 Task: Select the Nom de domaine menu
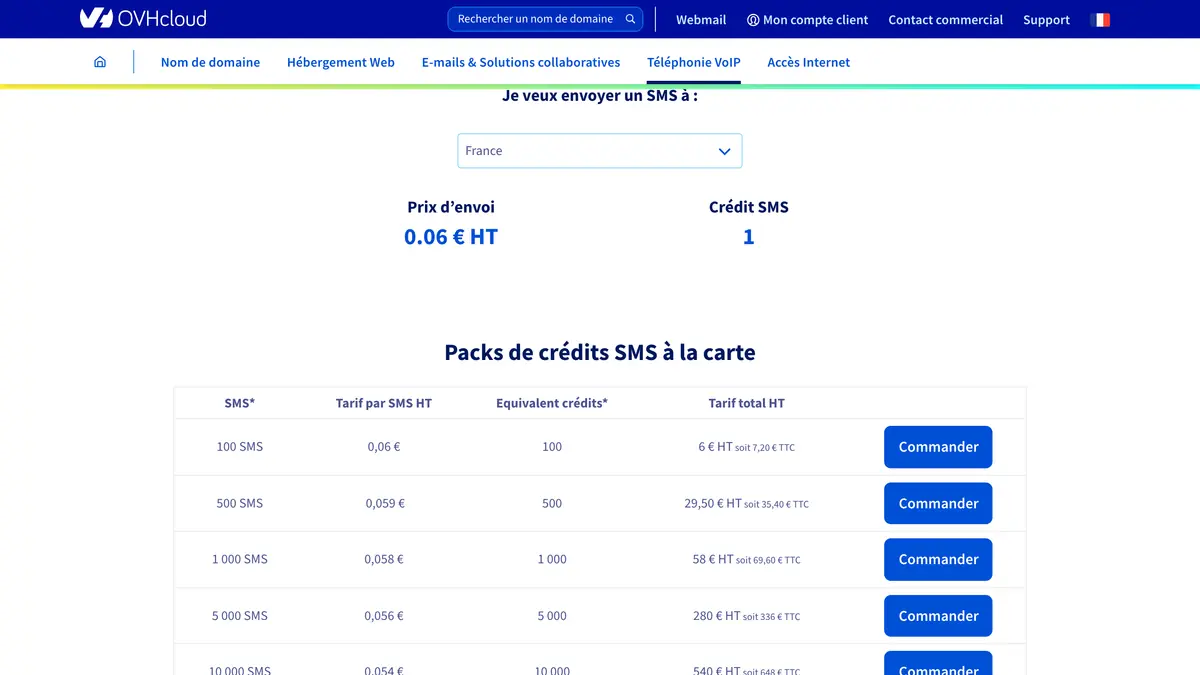coord(210,62)
